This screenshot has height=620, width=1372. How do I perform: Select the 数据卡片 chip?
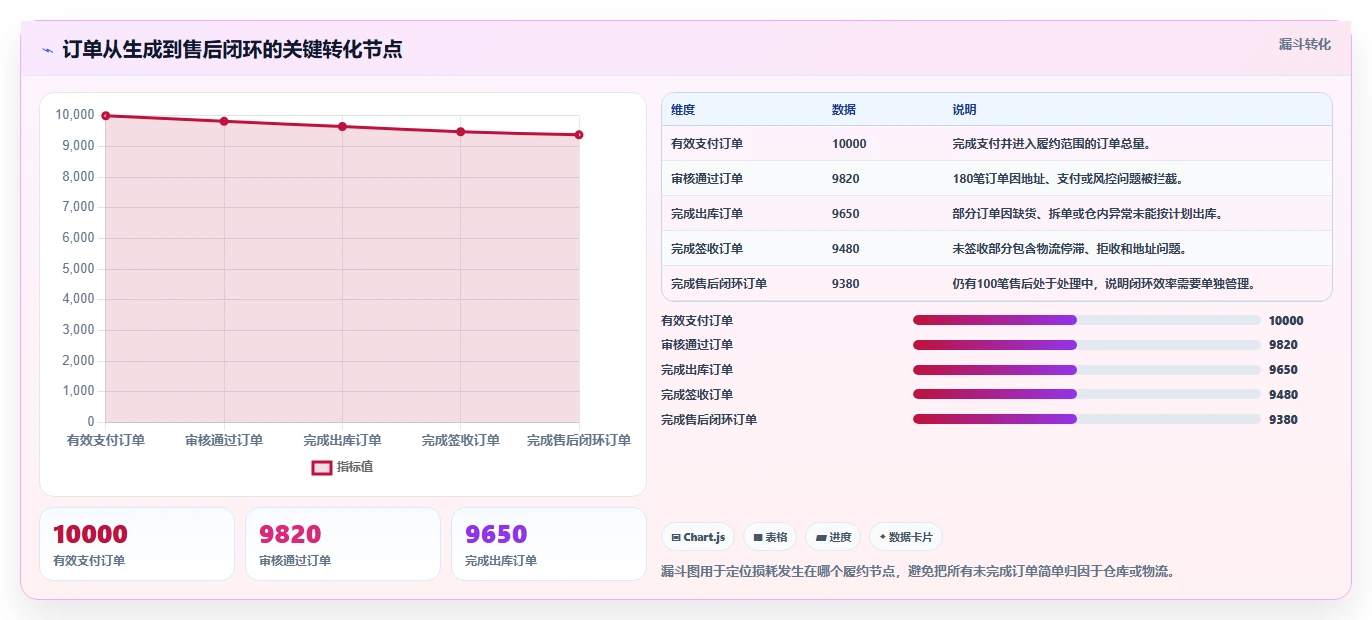tap(906, 537)
